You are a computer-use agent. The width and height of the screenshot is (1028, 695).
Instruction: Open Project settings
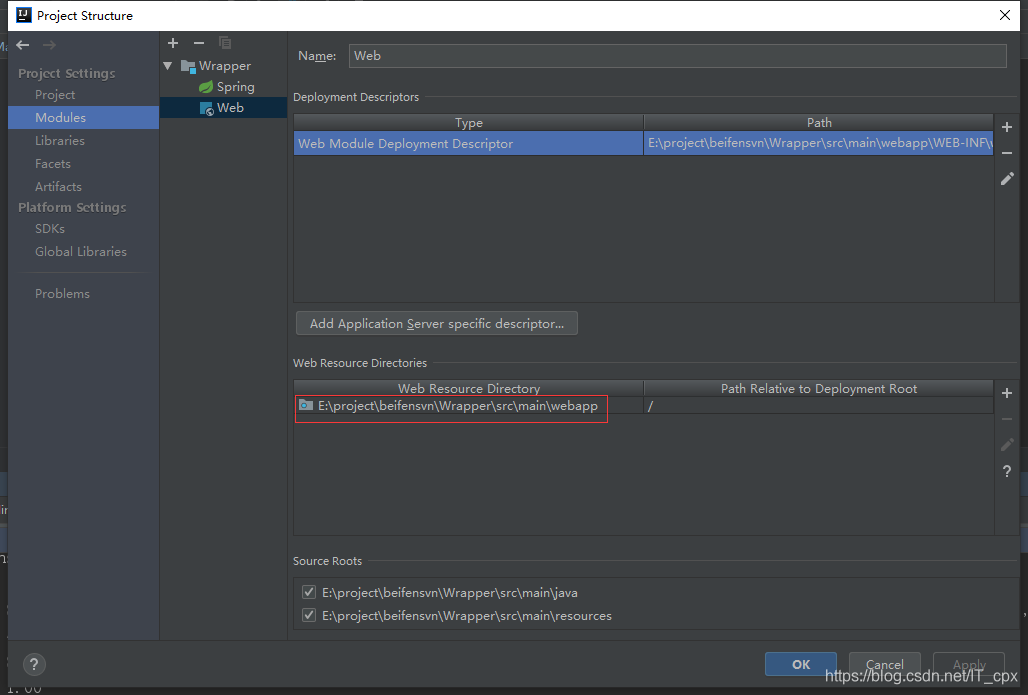[55, 94]
